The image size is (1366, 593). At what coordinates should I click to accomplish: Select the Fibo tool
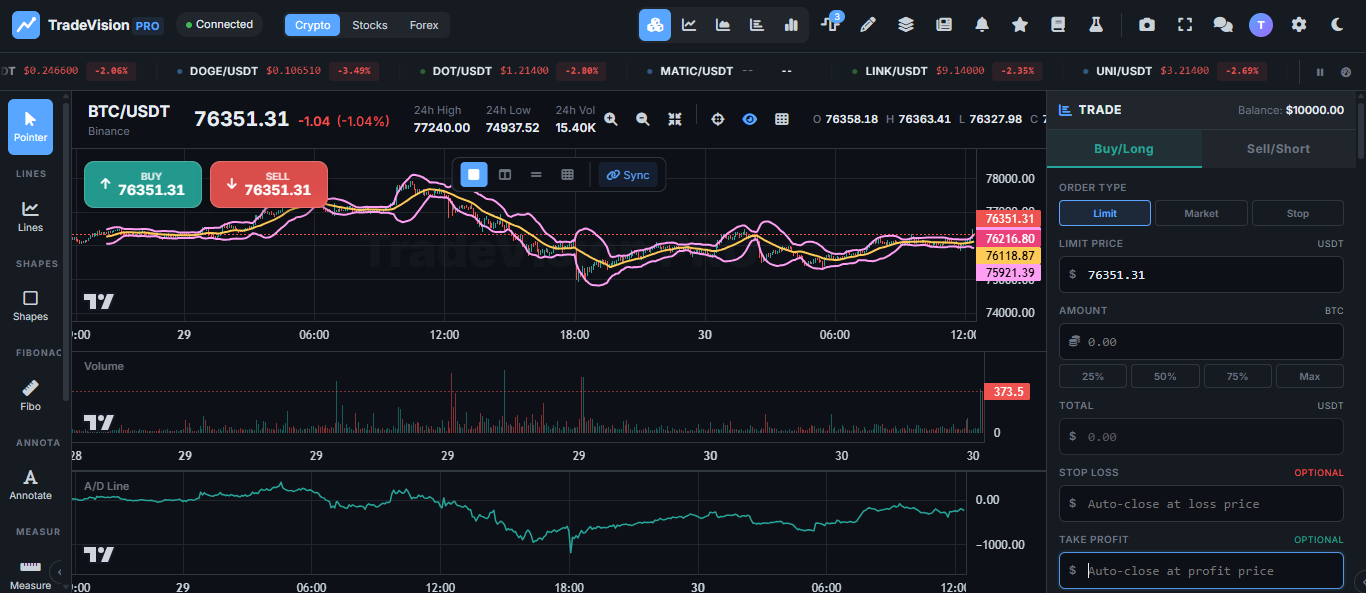click(30, 396)
